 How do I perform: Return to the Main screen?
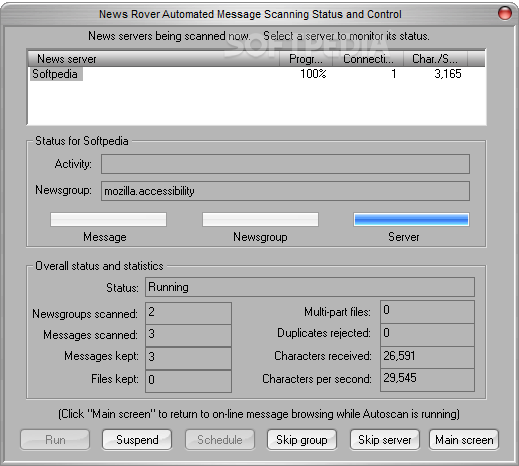(464, 440)
